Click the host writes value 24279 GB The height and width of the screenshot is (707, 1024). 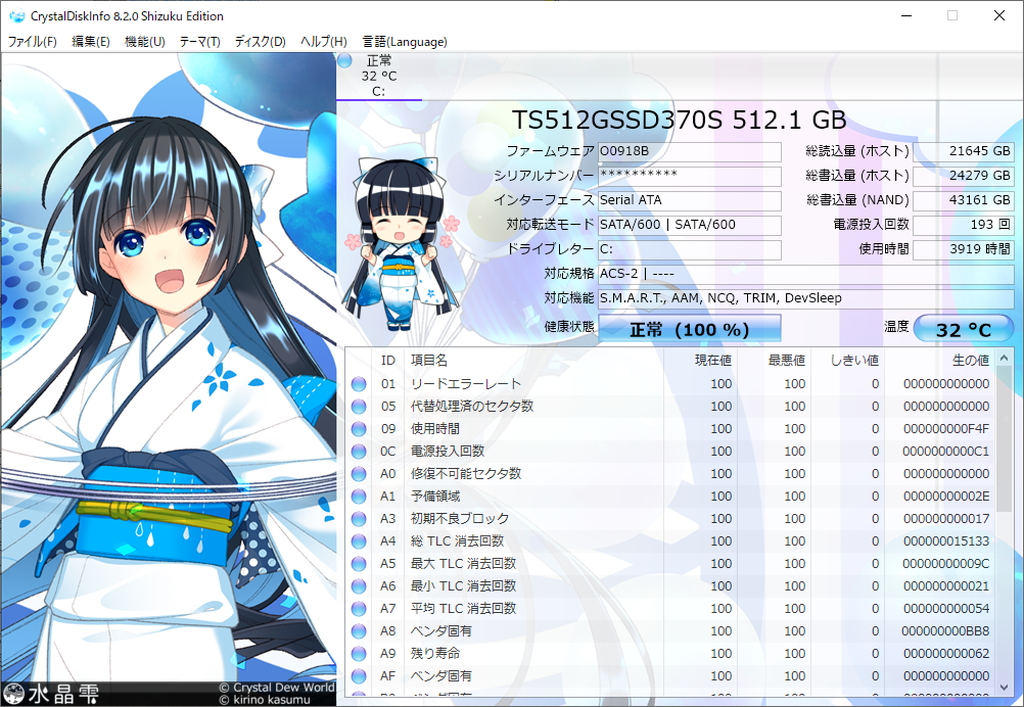click(963, 176)
